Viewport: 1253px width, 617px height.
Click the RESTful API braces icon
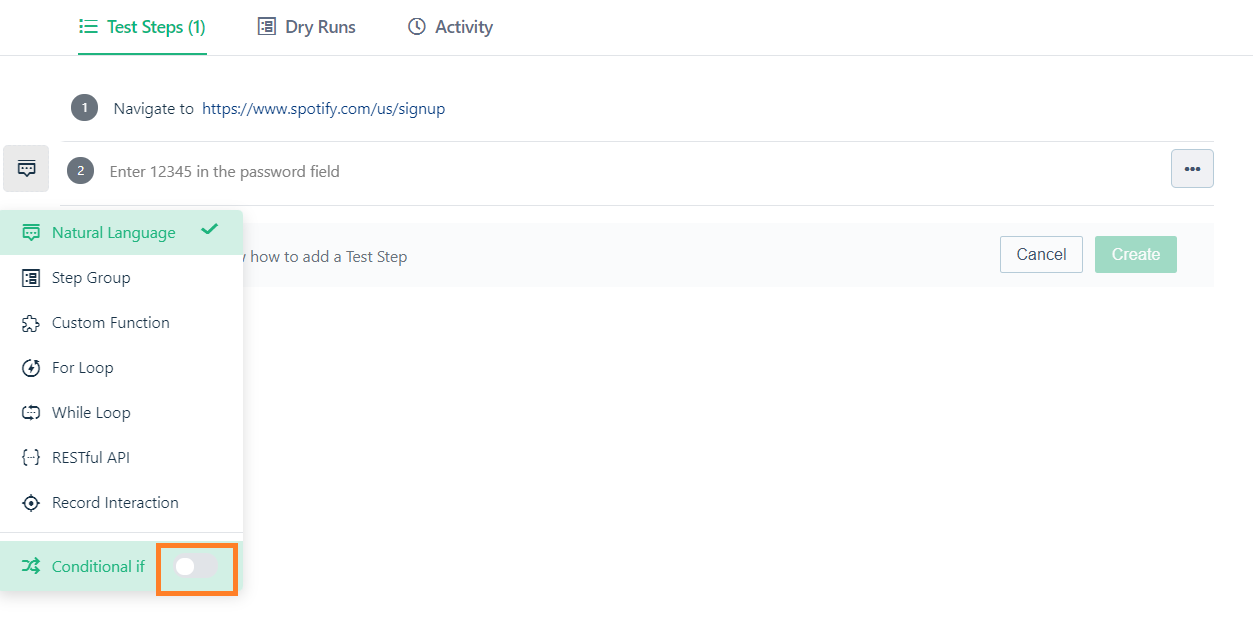click(x=31, y=458)
